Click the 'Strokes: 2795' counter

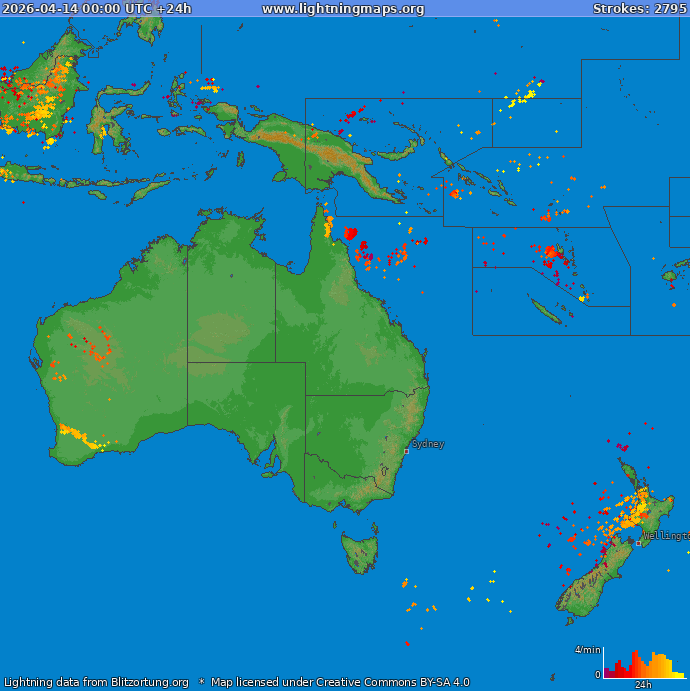point(639,9)
